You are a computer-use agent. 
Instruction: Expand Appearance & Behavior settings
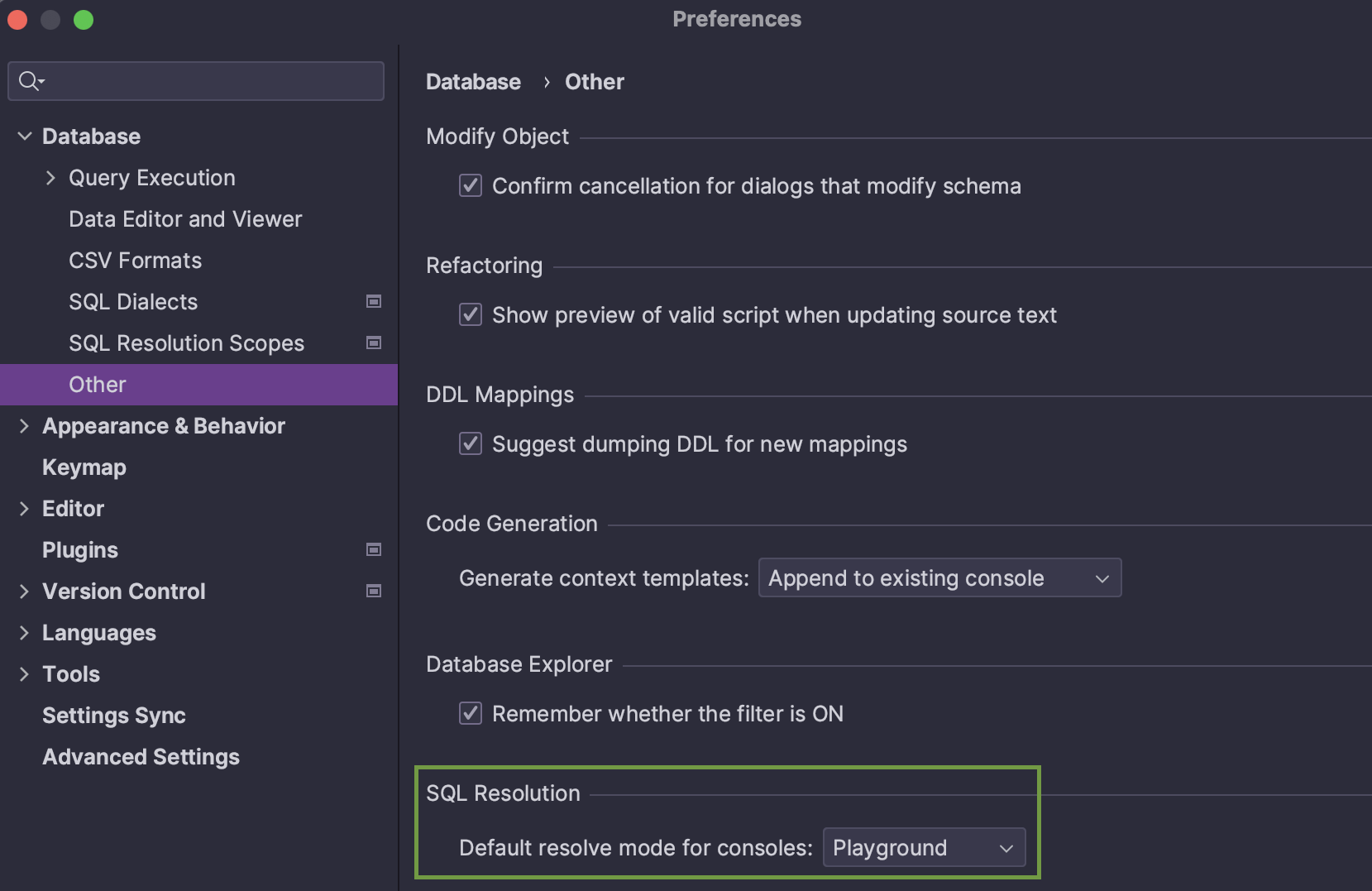click(24, 425)
